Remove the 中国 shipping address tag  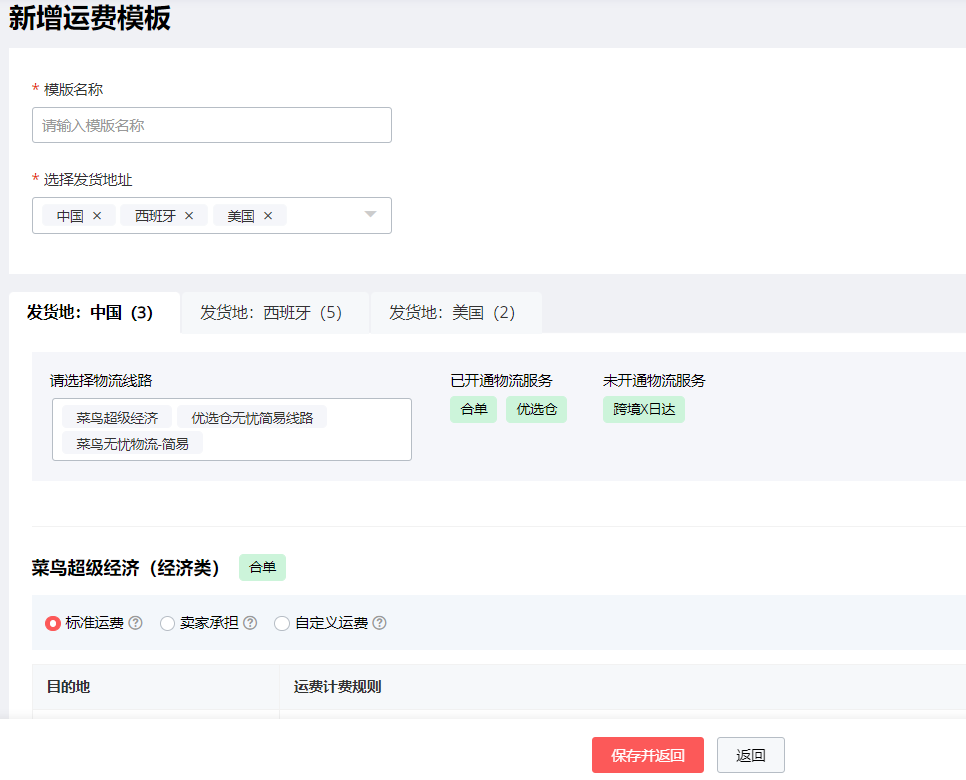tap(97, 216)
